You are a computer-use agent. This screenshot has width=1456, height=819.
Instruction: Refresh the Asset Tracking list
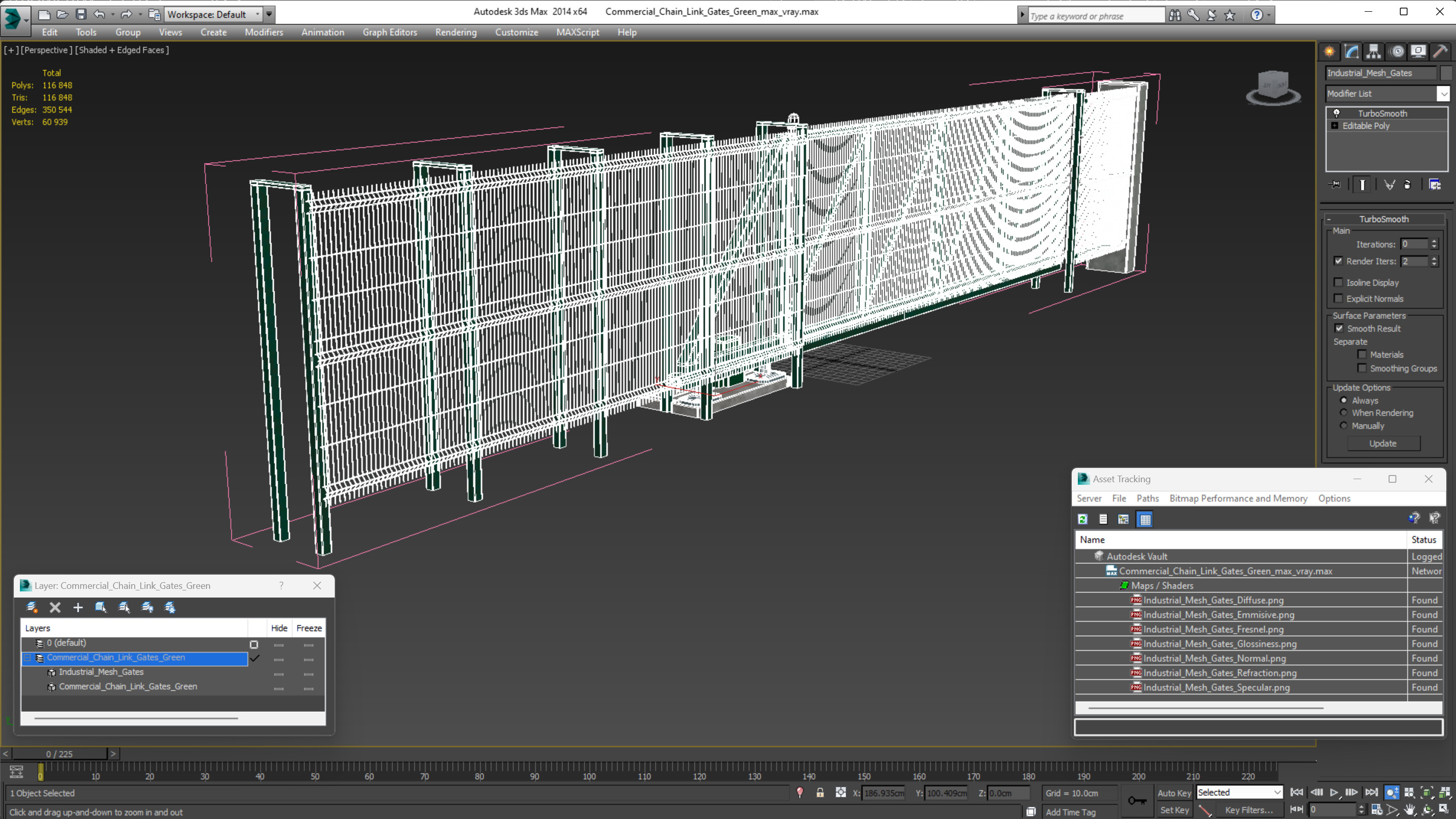click(x=1082, y=519)
